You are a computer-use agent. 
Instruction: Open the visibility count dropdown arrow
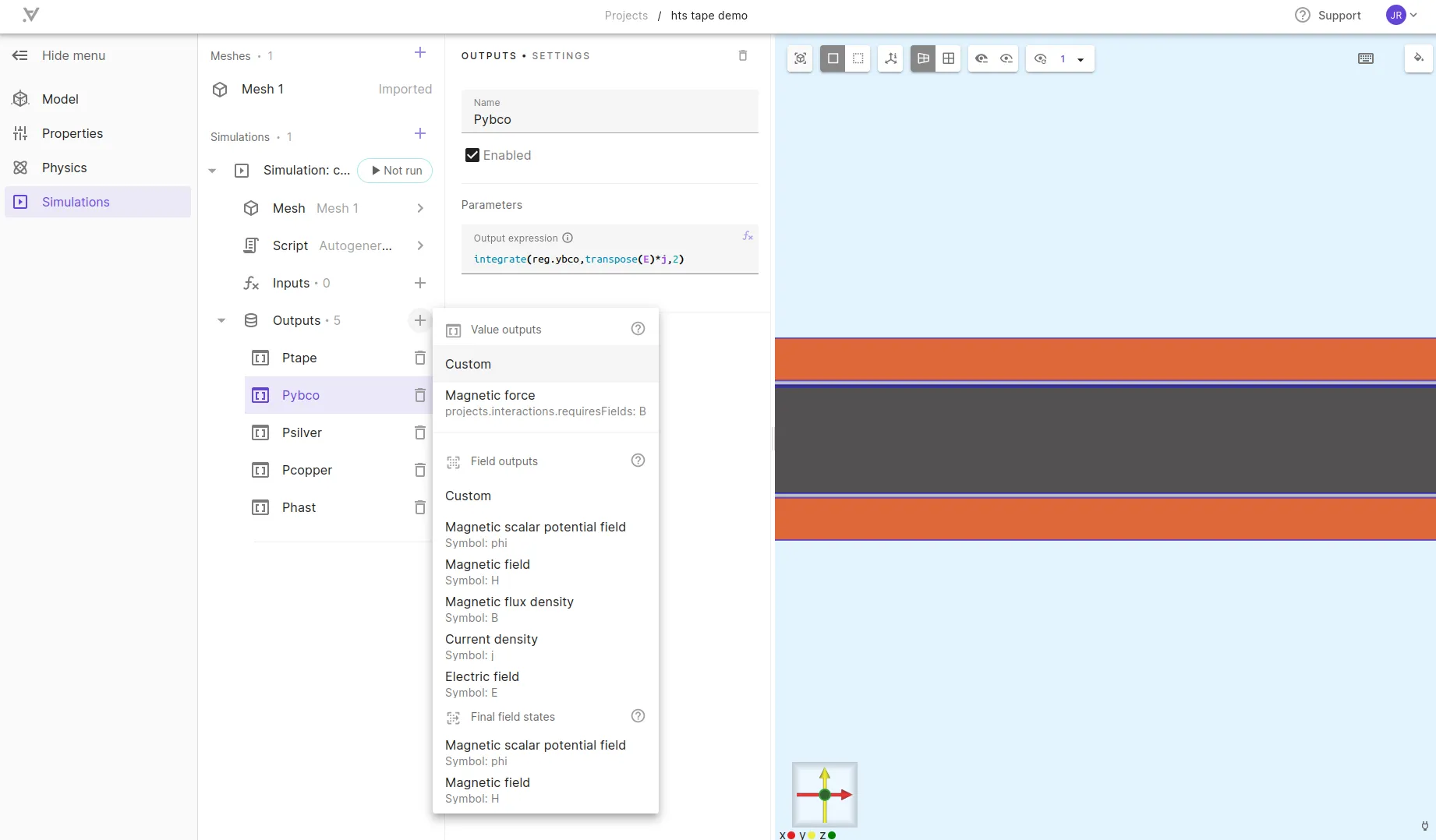click(1081, 59)
